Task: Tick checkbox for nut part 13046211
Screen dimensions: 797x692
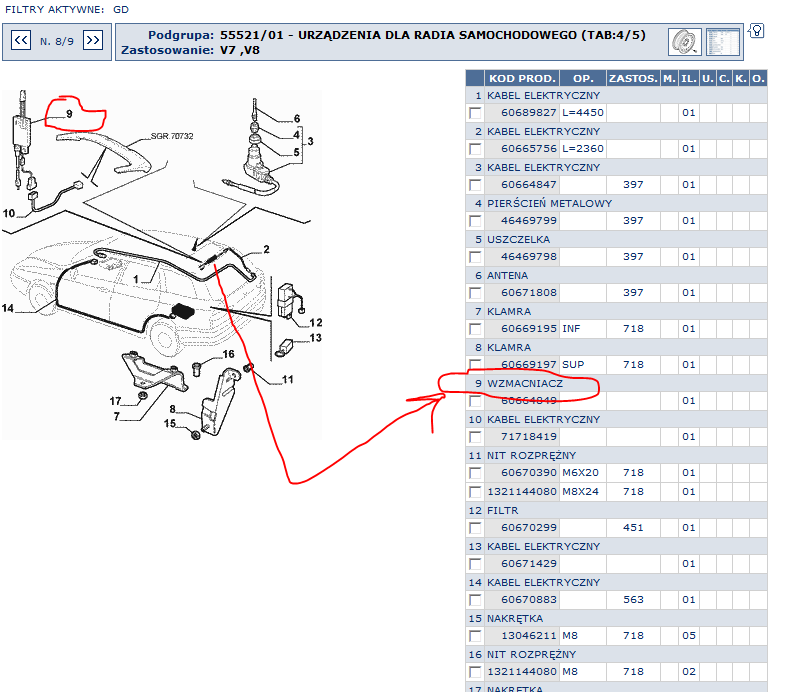Action: point(475,636)
